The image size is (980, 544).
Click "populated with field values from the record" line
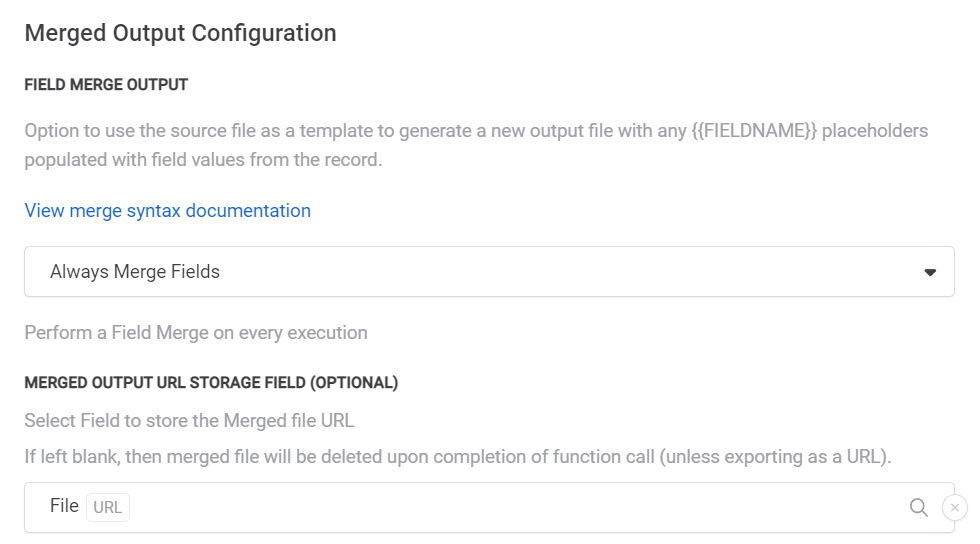point(203,160)
